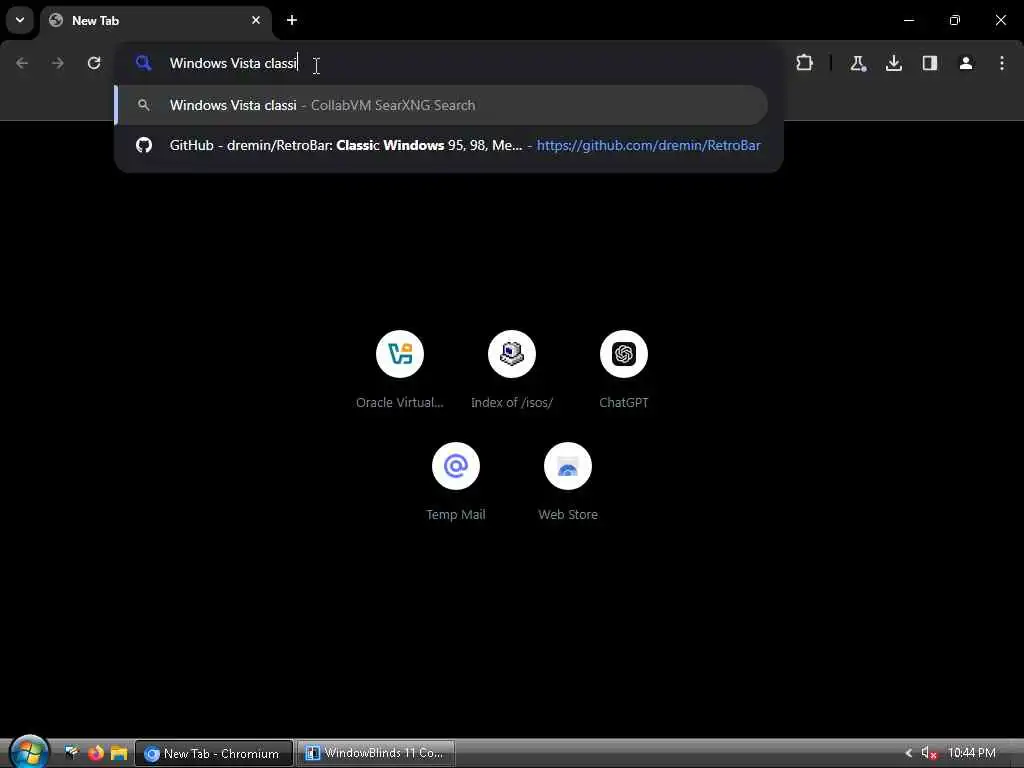Image resolution: width=1024 pixels, height=768 pixels.
Task: Click the 'Temp Mail' label
Action: (x=456, y=515)
